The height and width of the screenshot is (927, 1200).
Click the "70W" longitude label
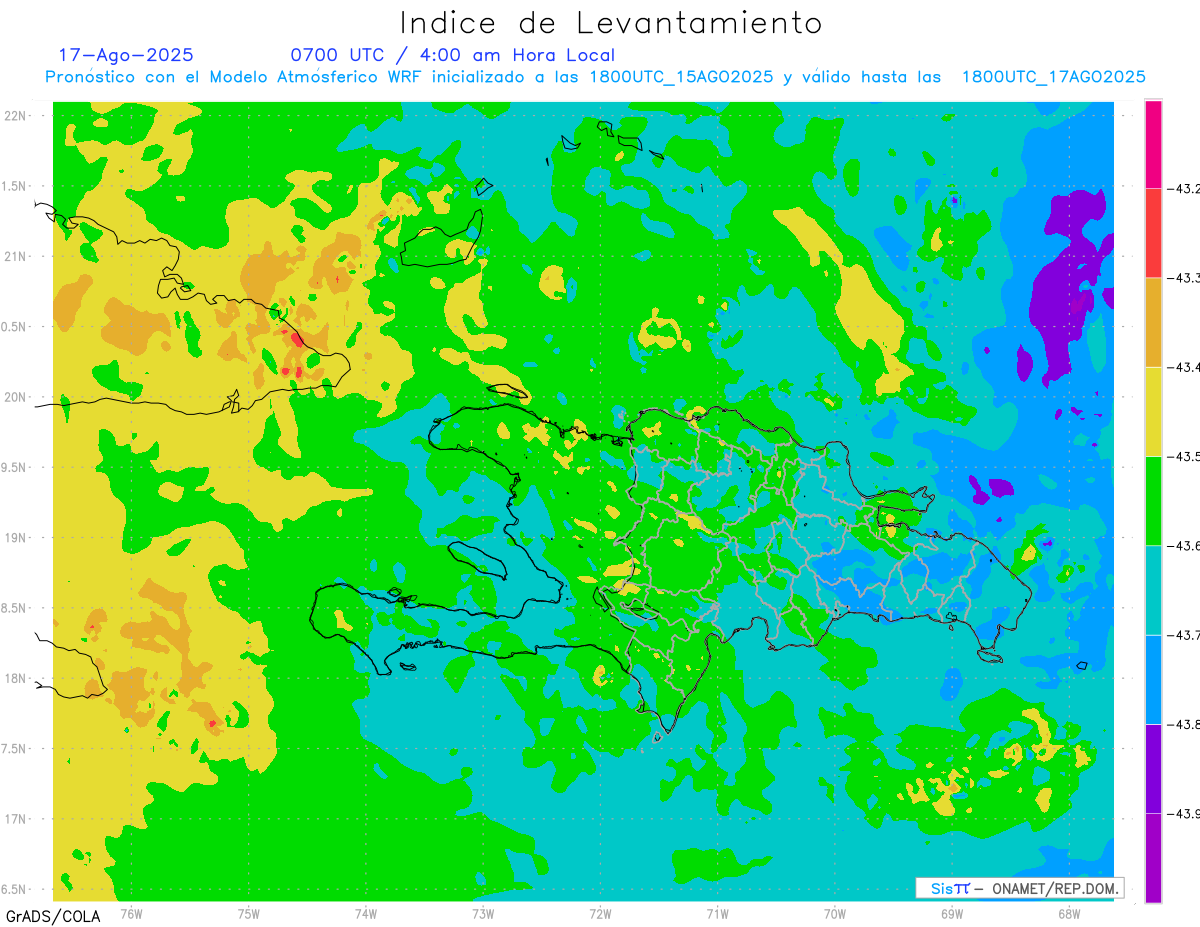834,913
